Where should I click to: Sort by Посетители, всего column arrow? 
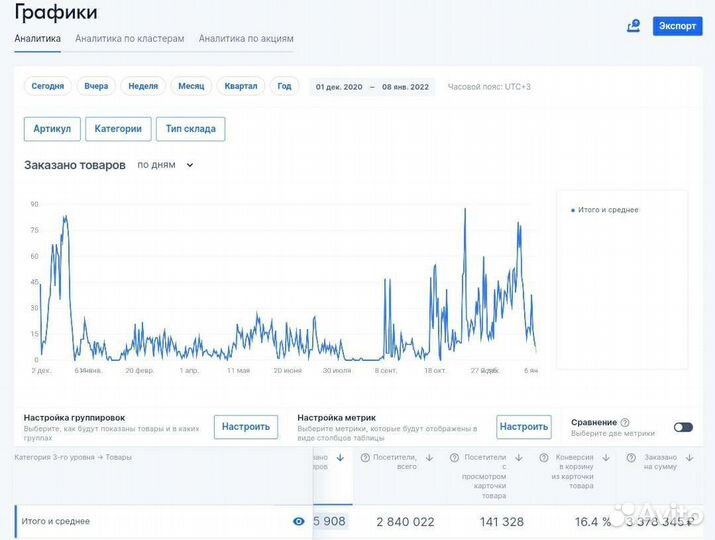[x=429, y=457]
